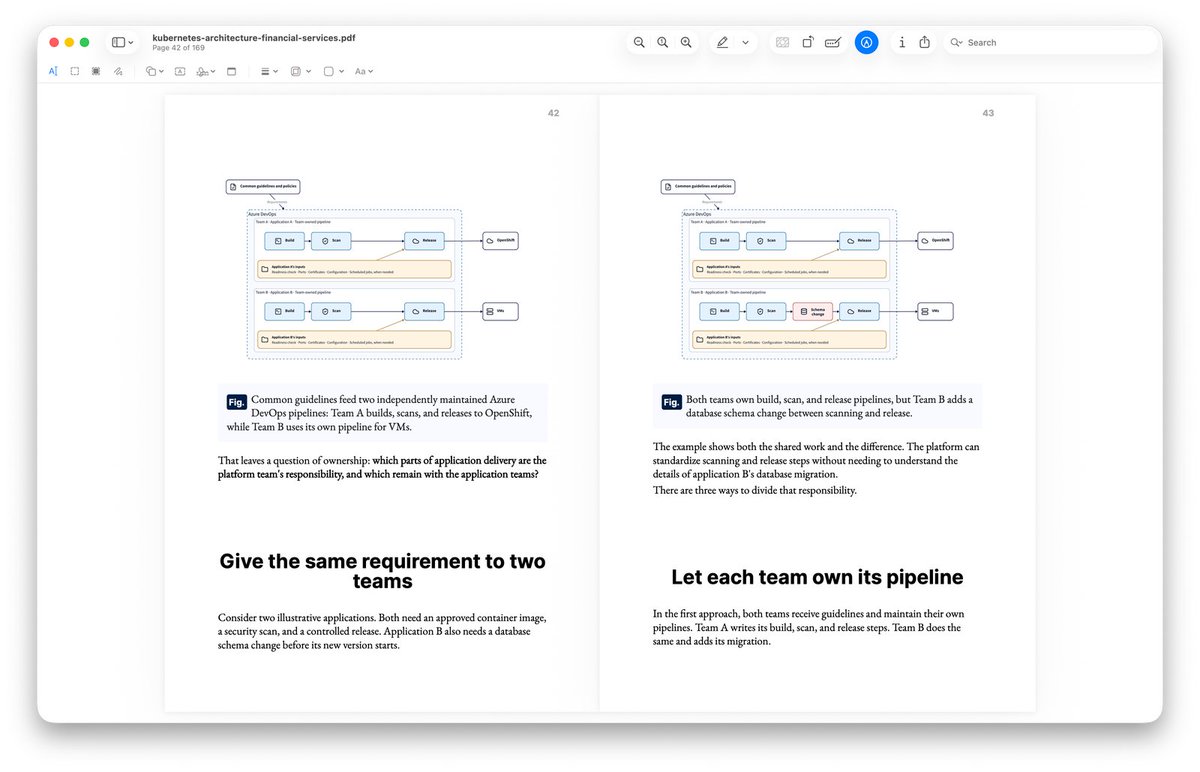The height and width of the screenshot is (772, 1200).
Task: Insert a text box with Text tool
Action: pyautogui.click(x=180, y=71)
